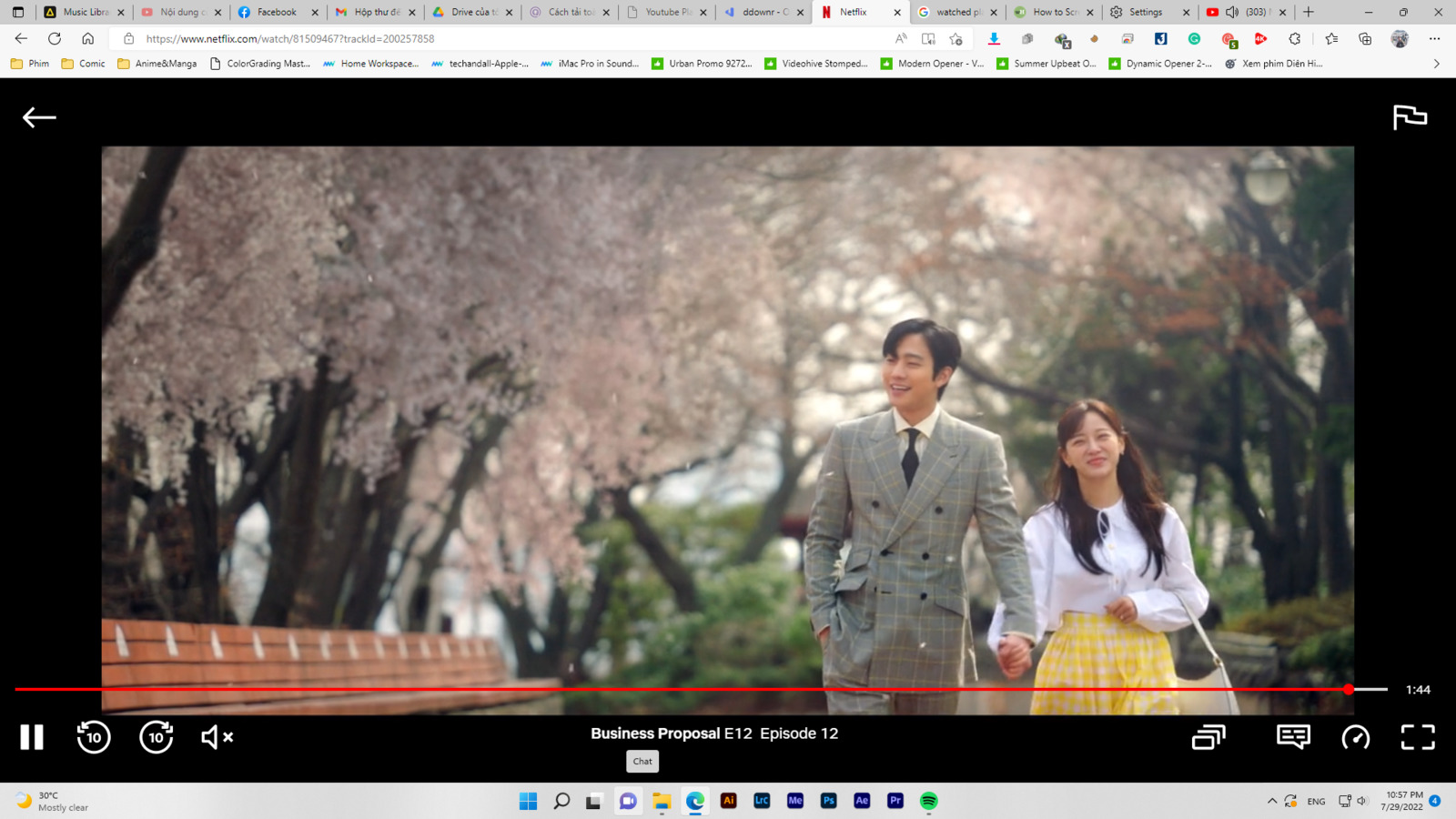Show hidden system tray icons
The image size is (1456, 819).
pos(1272,801)
